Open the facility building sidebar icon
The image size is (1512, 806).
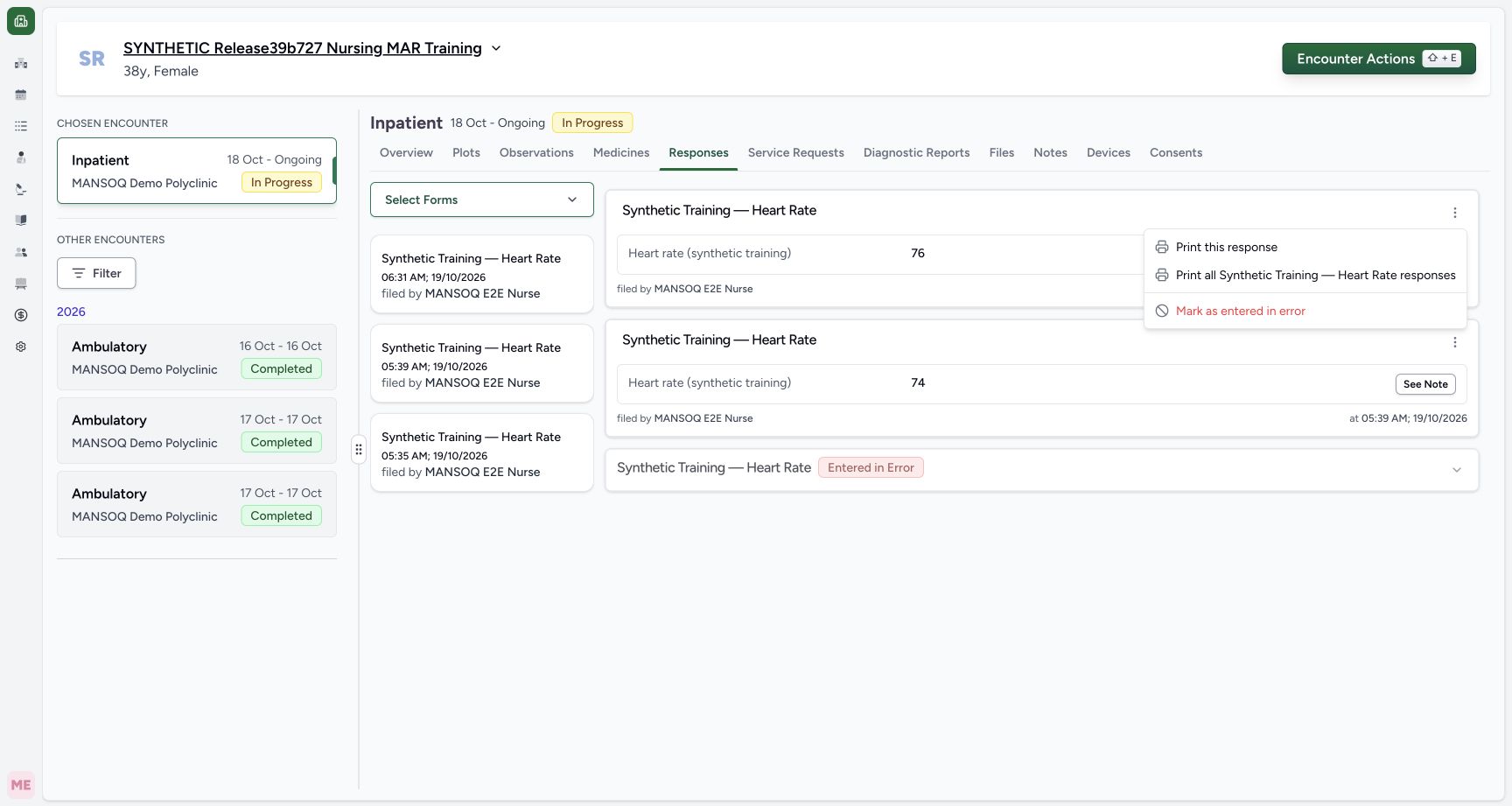[21, 63]
